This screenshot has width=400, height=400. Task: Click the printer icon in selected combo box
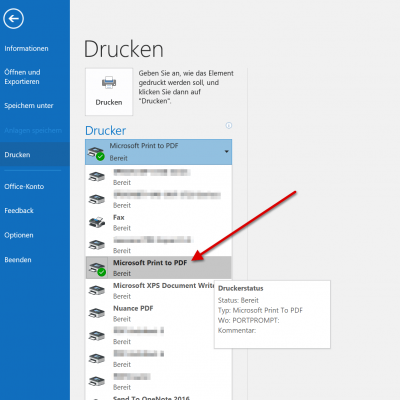[x=96, y=153]
